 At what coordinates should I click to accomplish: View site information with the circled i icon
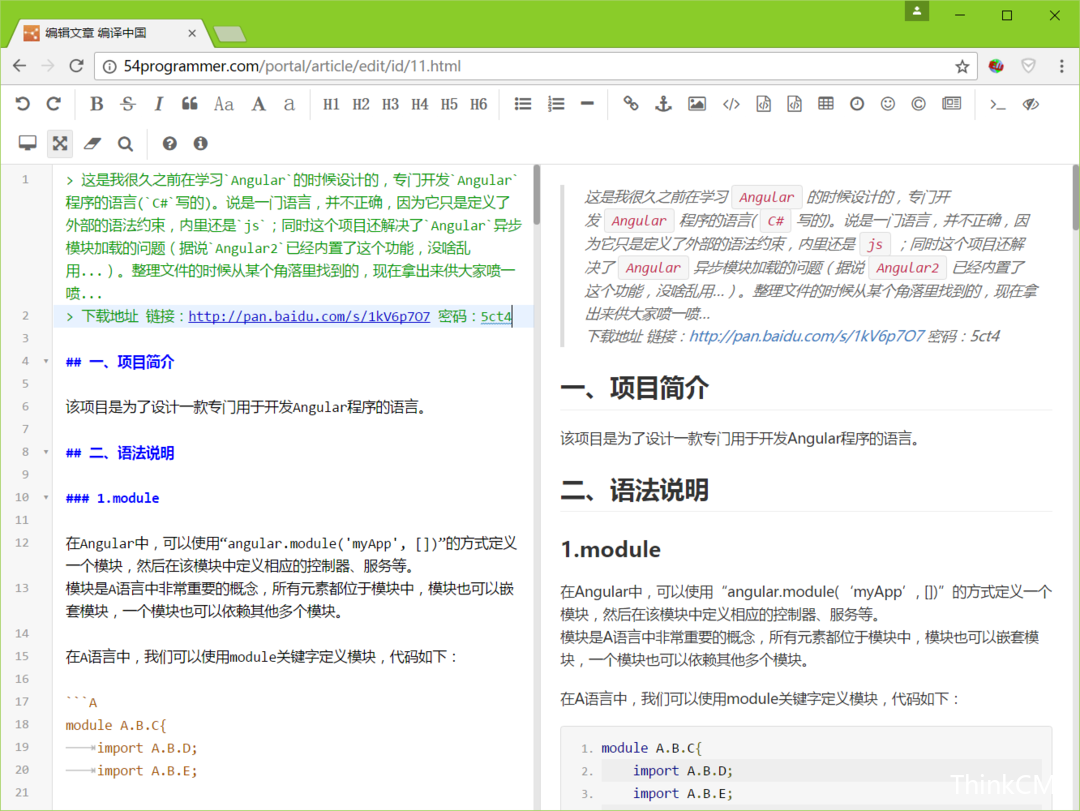click(109, 66)
